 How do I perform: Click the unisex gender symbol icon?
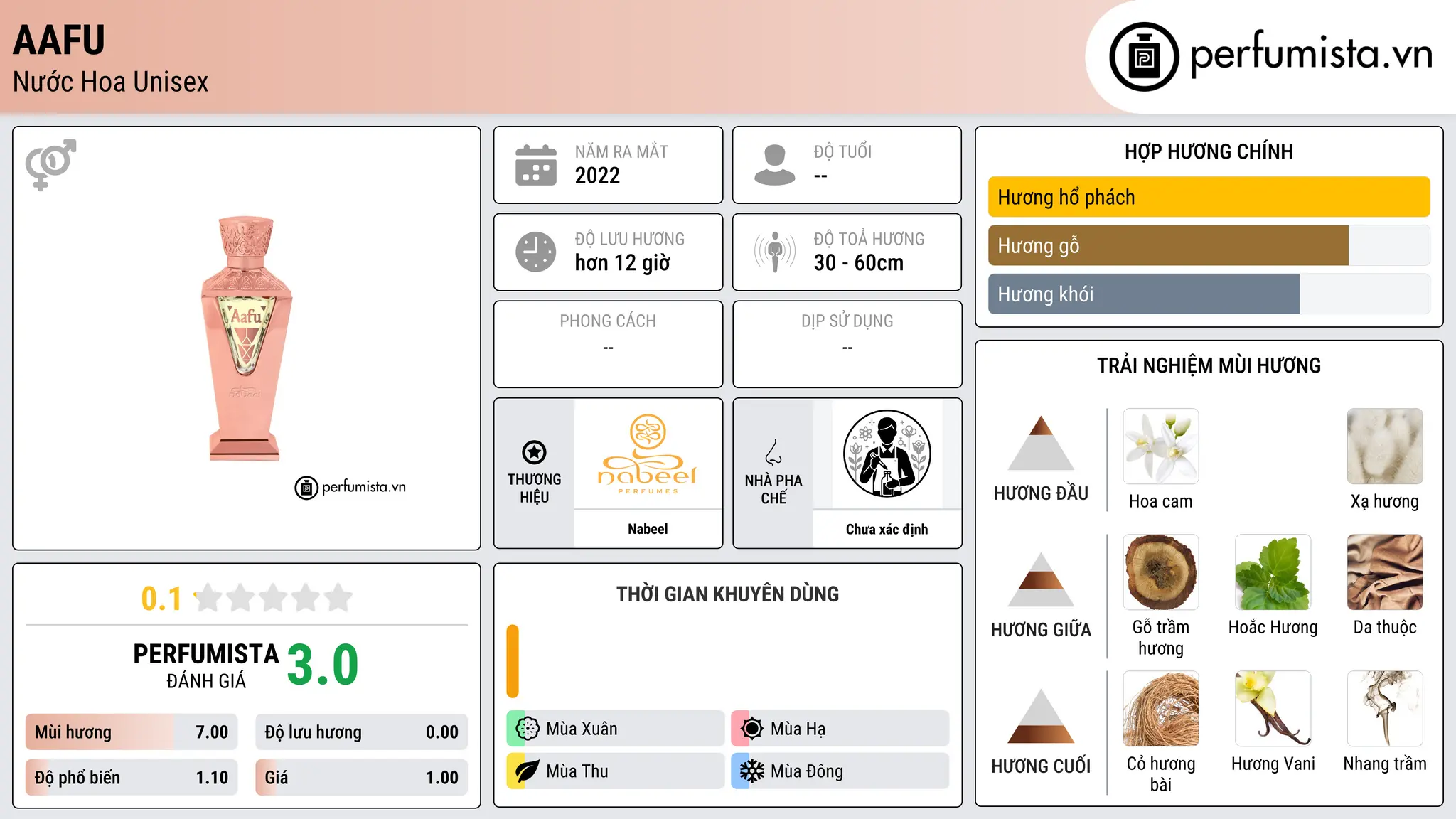point(50,164)
